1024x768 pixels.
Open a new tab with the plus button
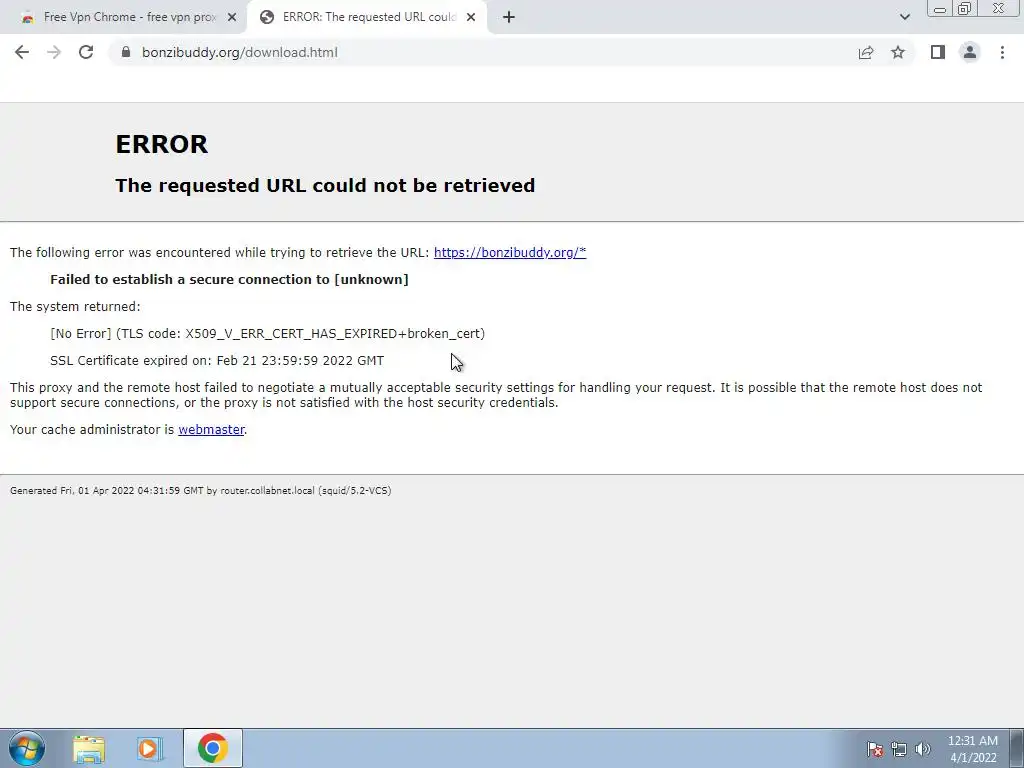[x=509, y=17]
